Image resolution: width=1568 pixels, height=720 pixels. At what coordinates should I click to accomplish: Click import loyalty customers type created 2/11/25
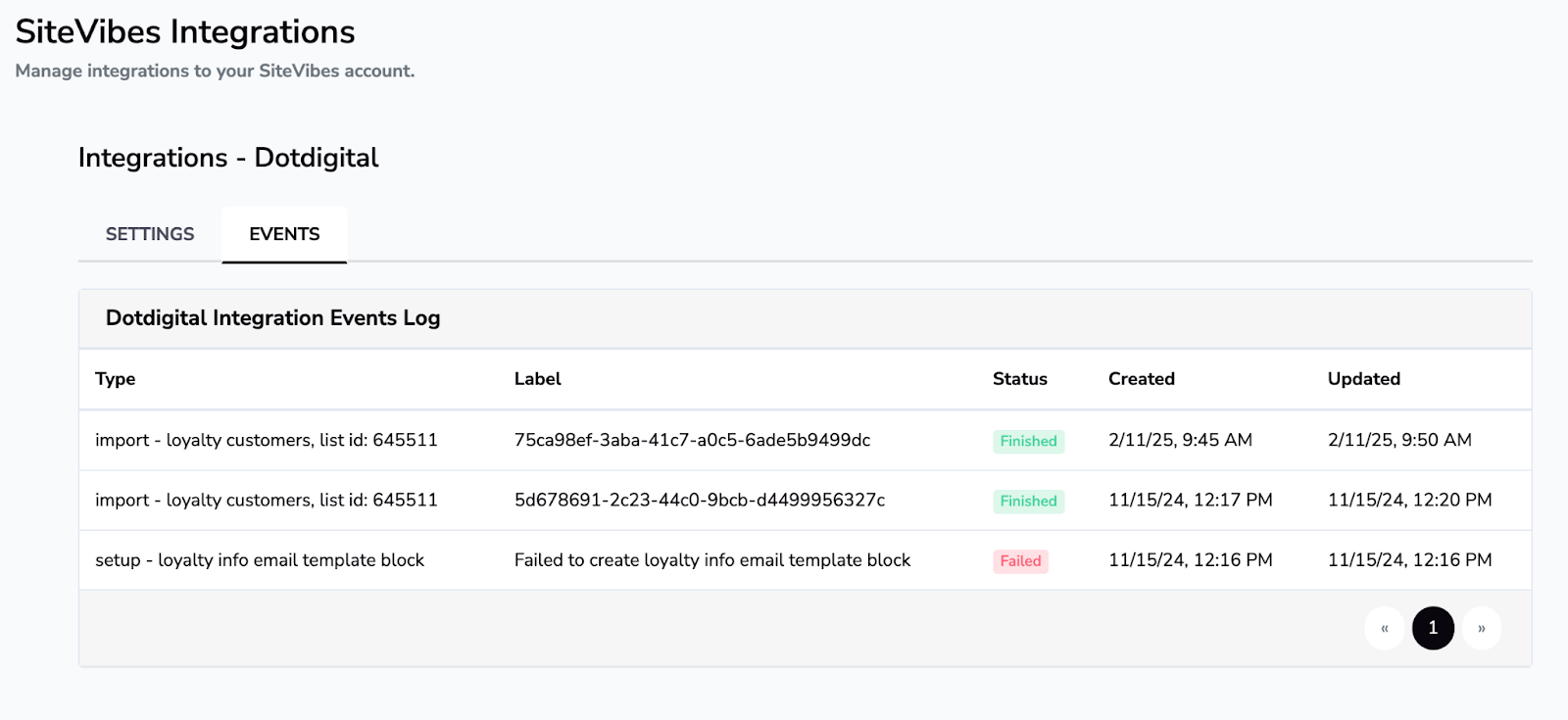point(267,440)
